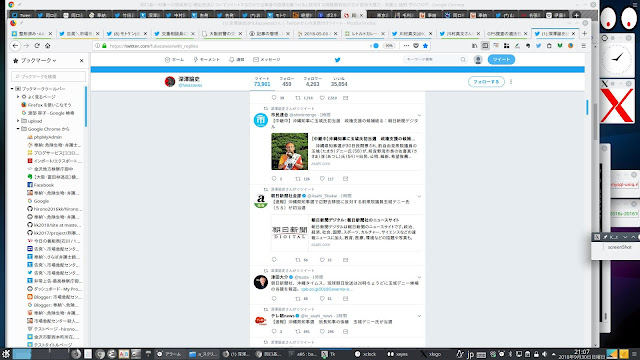Click volume speaker icon in system tray
The image size is (640, 360).
(544, 354)
